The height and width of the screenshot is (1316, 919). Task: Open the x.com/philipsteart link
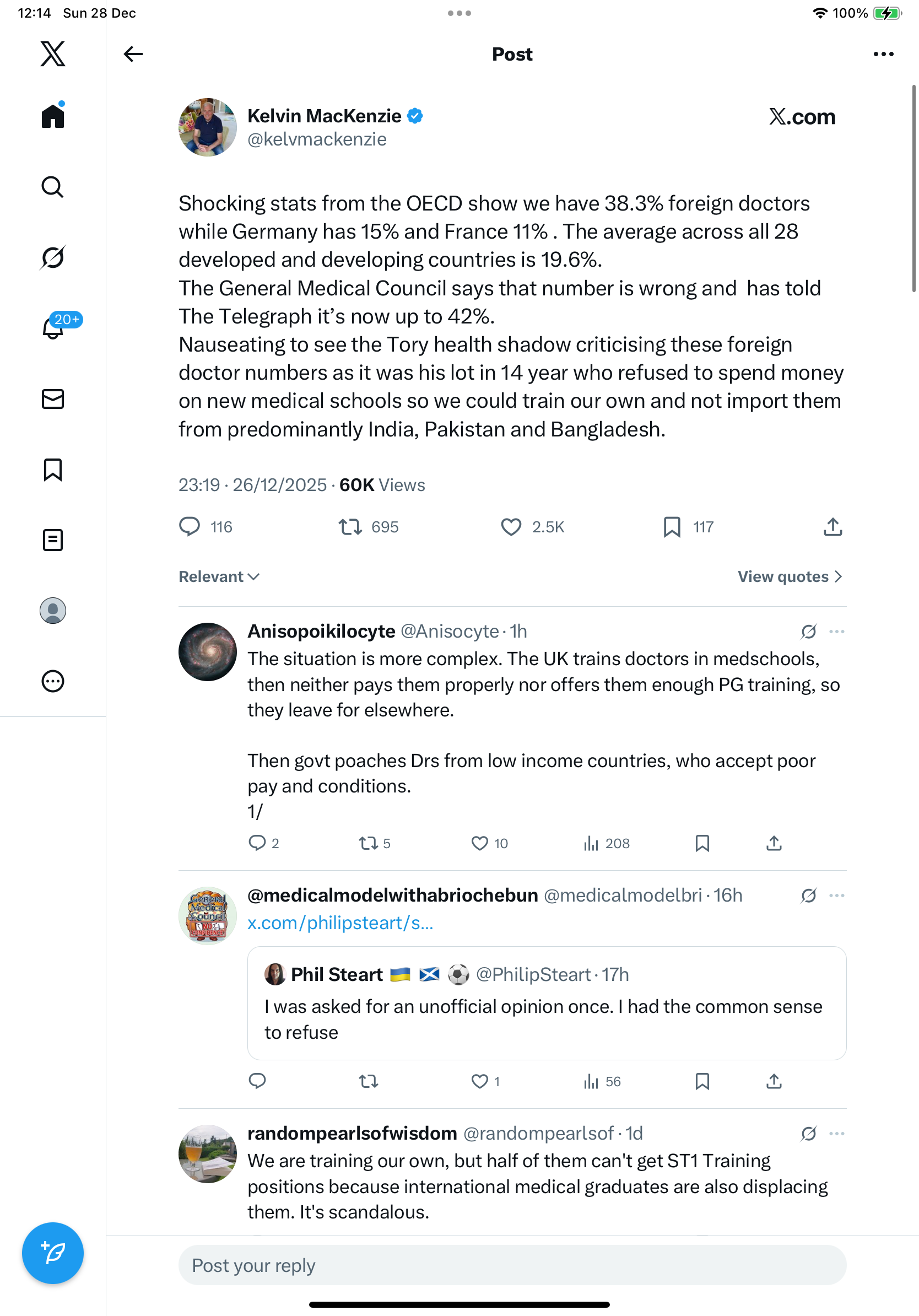(340, 923)
